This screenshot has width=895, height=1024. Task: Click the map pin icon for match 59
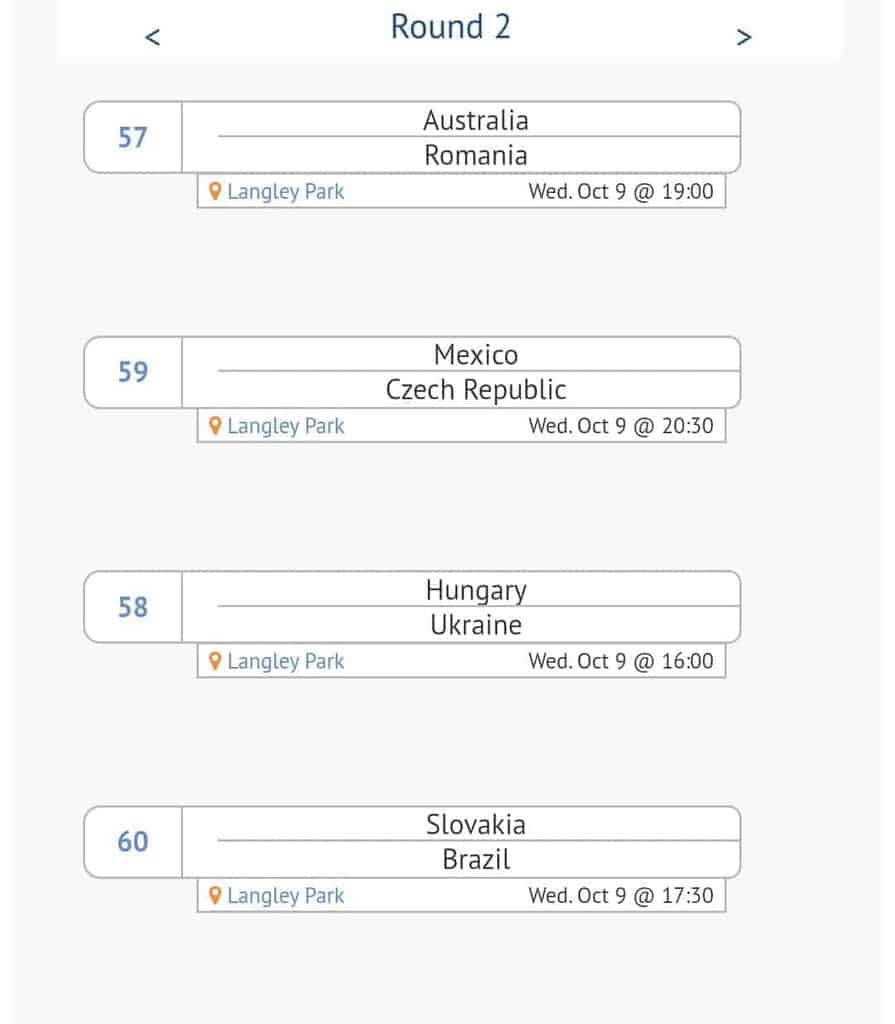pos(215,426)
